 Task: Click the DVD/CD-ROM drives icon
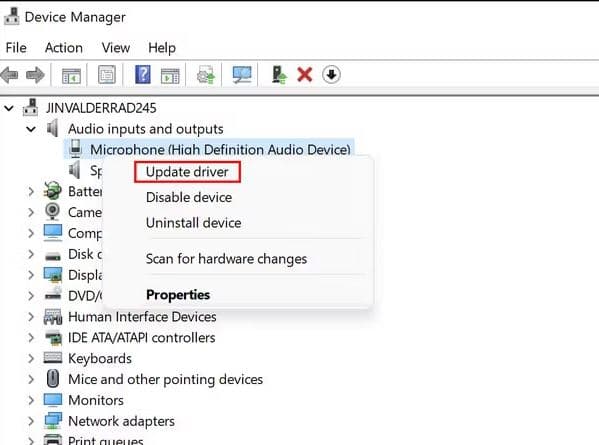coord(53,295)
